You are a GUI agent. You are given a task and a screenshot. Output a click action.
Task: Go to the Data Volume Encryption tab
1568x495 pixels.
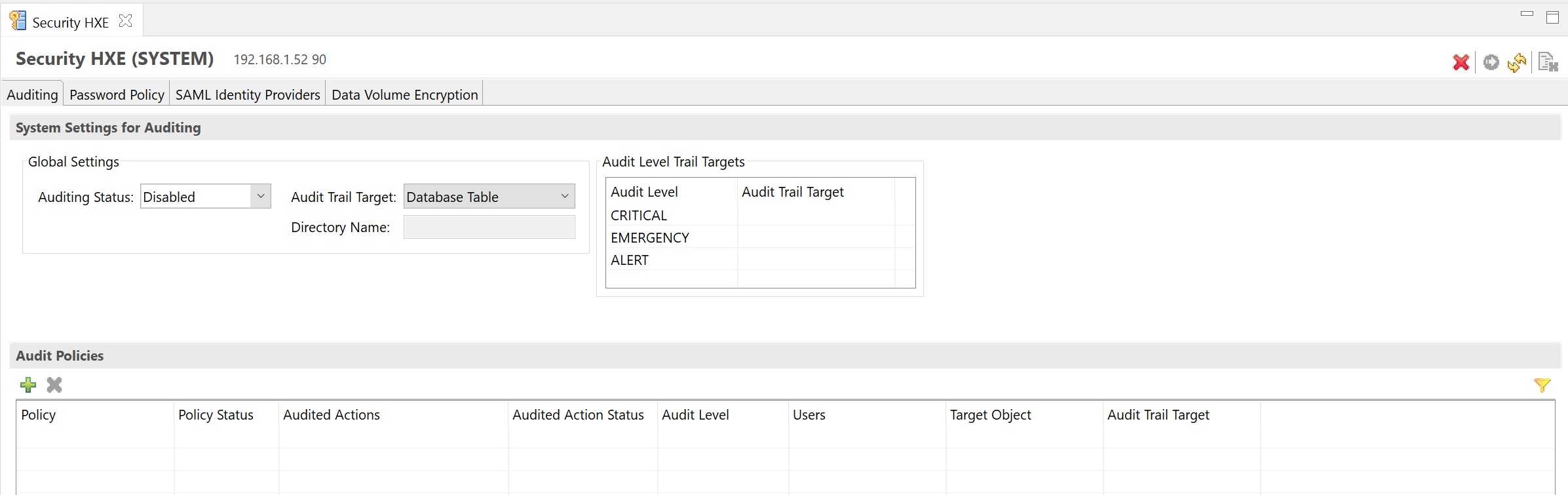pyautogui.click(x=404, y=95)
